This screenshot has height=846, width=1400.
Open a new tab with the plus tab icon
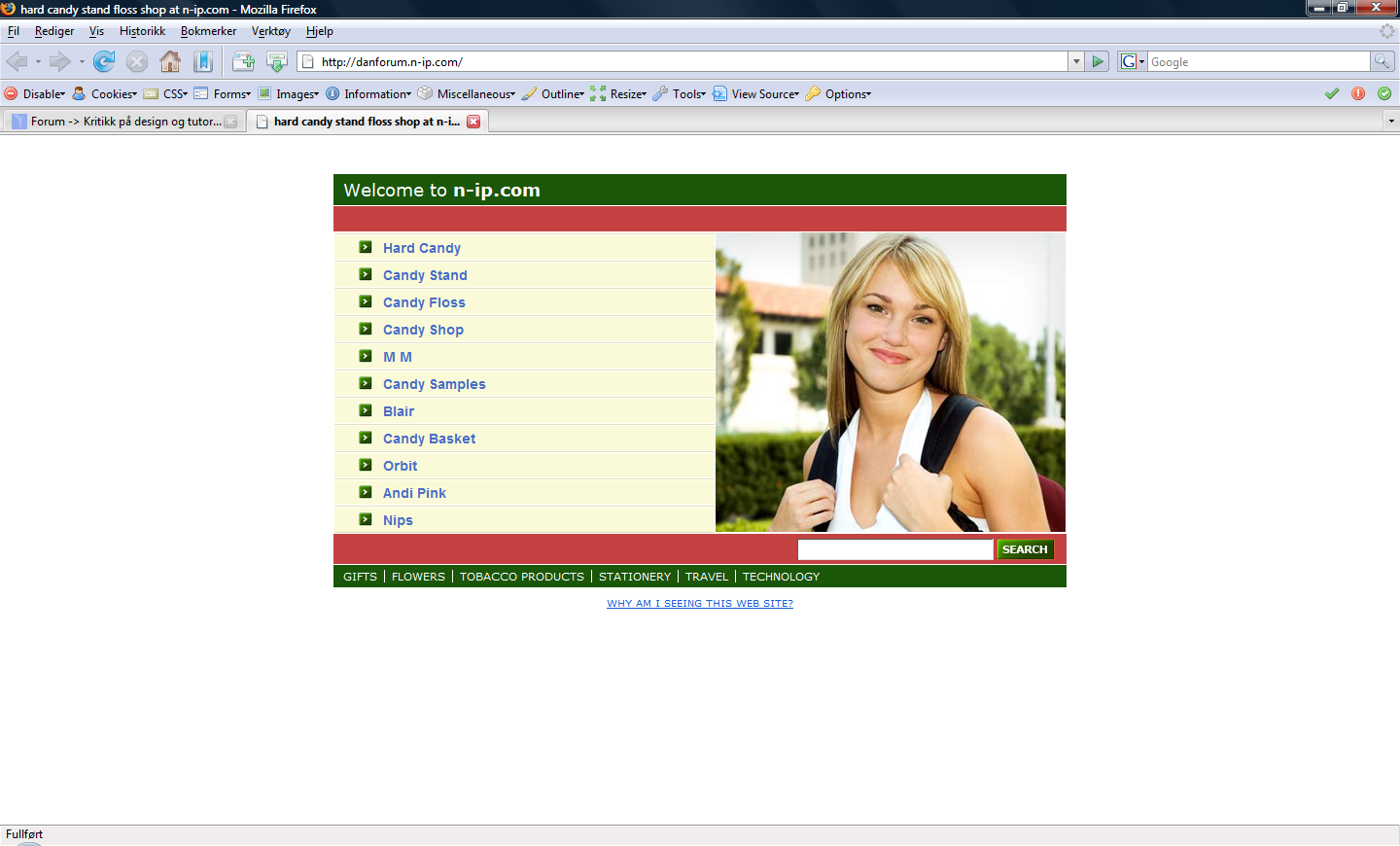coord(243,62)
